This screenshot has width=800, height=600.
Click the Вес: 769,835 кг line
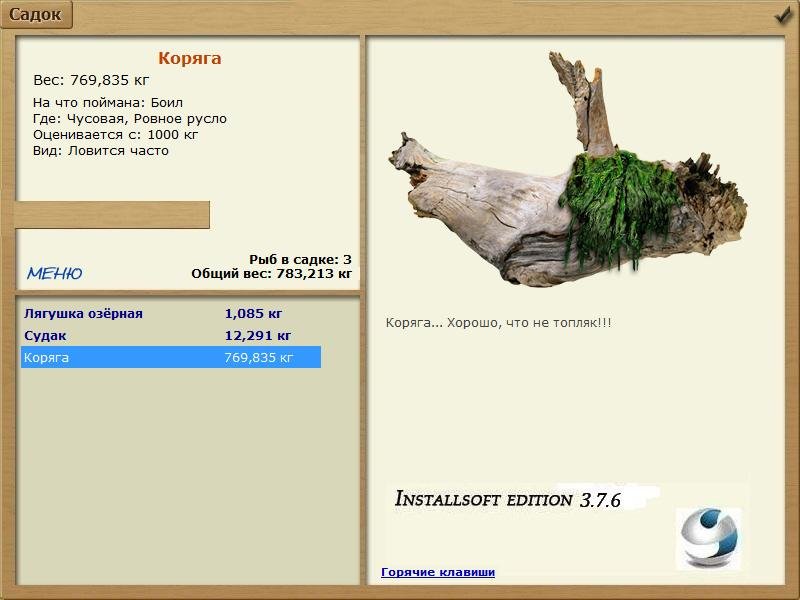pyautogui.click(x=91, y=80)
